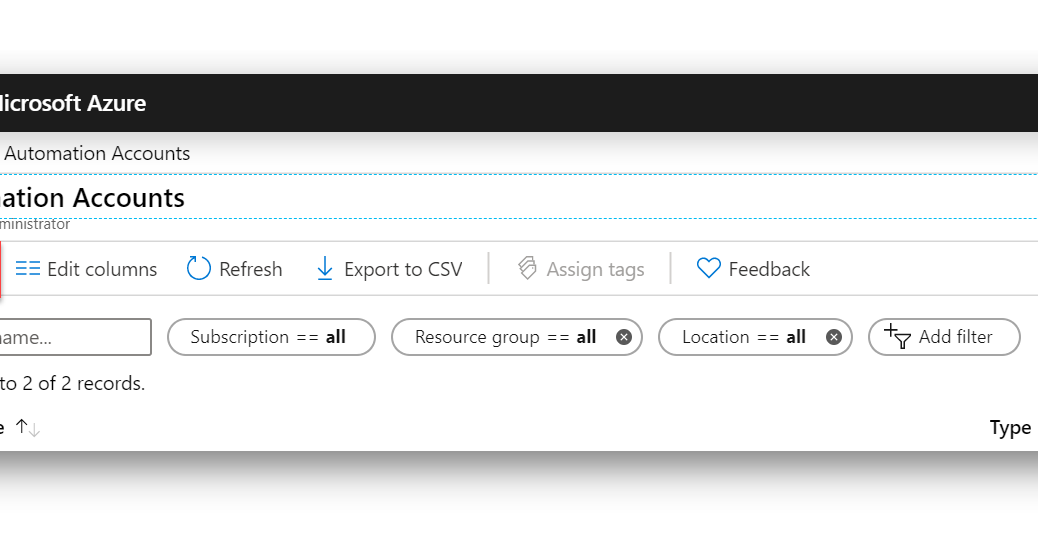
Task: Open the Location == all filter
Action: (x=755, y=337)
